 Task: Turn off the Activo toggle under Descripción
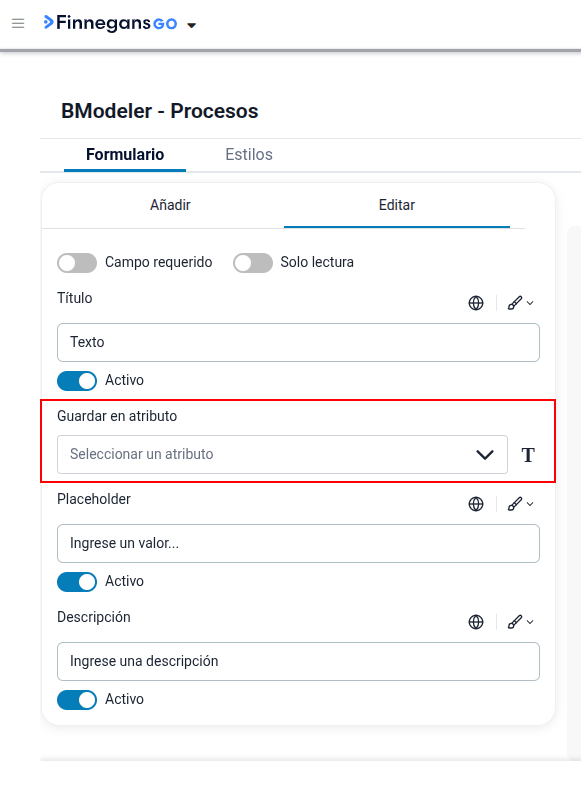(77, 700)
